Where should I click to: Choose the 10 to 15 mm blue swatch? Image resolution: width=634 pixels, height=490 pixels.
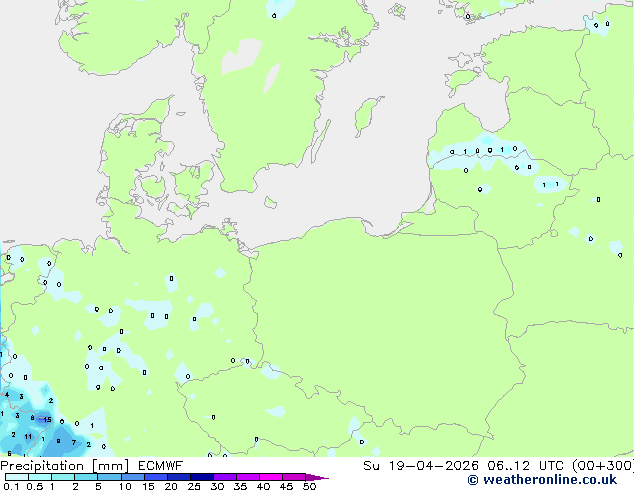click(133, 477)
